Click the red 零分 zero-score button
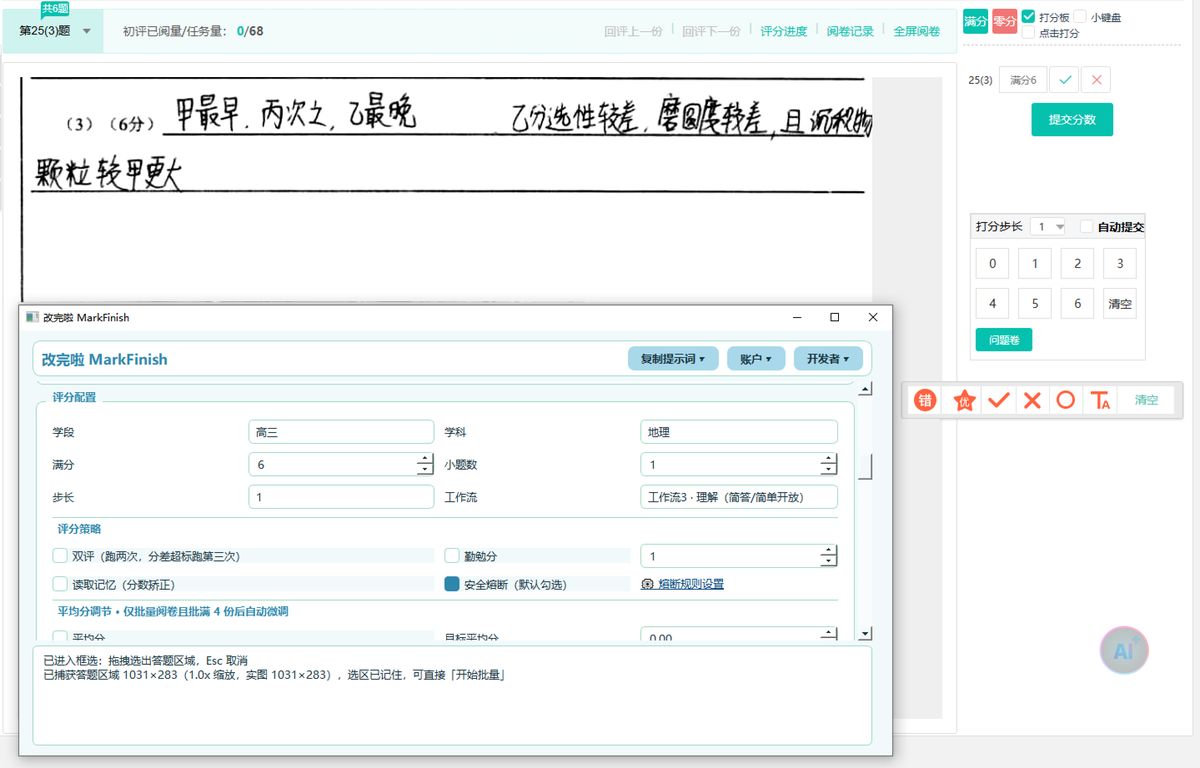 pos(1005,21)
